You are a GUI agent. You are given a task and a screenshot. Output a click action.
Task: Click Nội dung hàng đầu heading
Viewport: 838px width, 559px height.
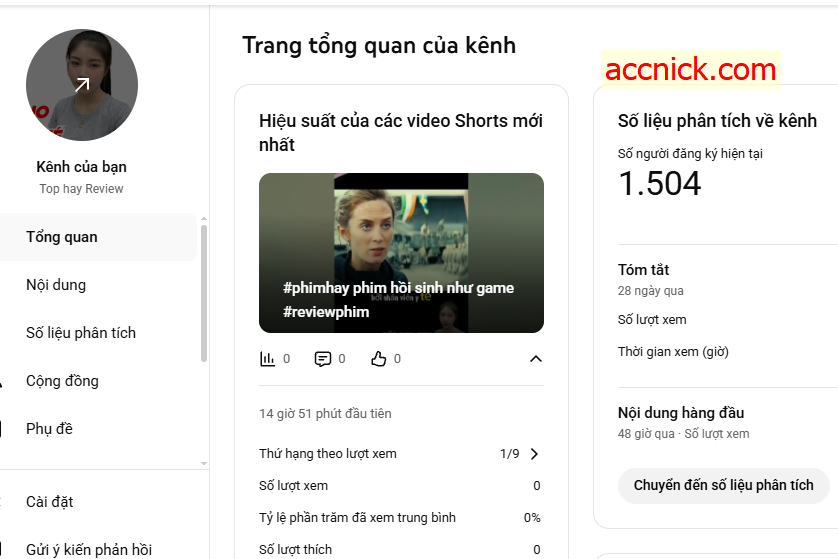681,413
